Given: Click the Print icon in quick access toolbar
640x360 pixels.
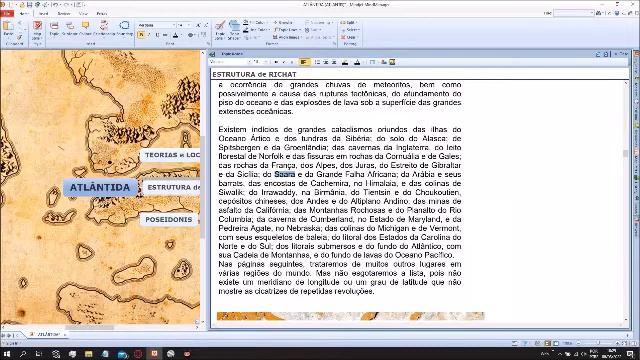Looking at the screenshot, I should 38,4.
